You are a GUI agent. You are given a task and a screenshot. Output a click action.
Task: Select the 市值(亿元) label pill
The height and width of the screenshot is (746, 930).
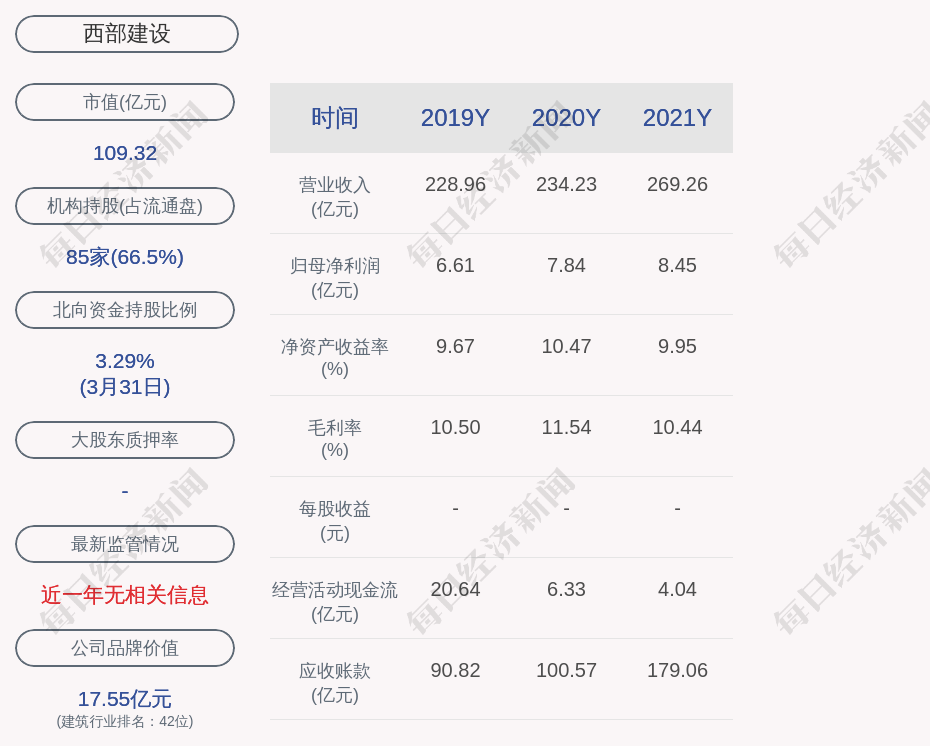(125, 102)
